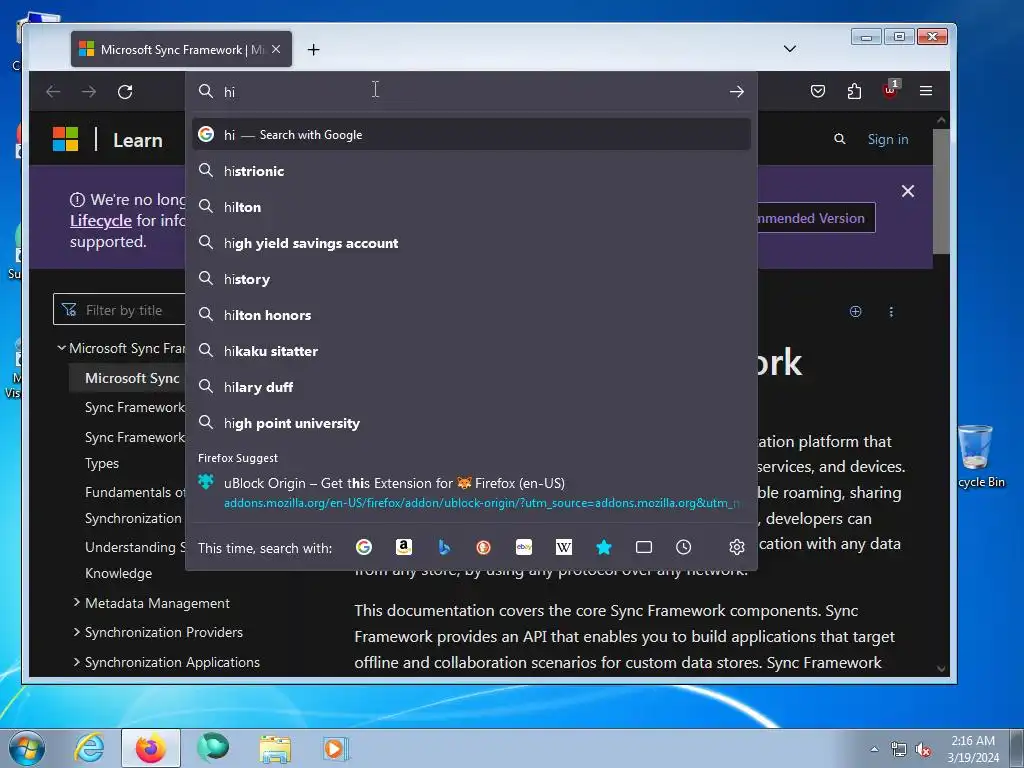Open File Explorer from taskbar
1024x768 pixels.
(x=275, y=748)
